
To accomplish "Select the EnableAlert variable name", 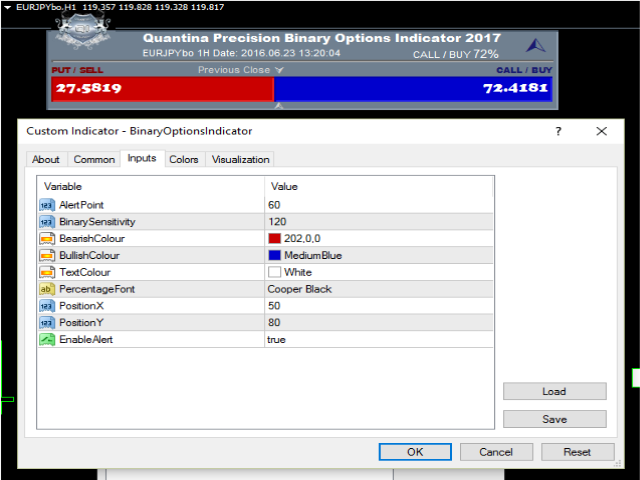I will 86,339.
